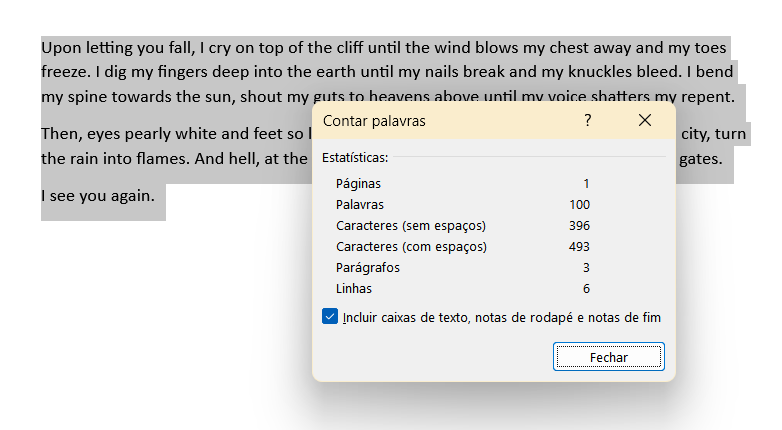Click the Parágrafos statistic label

(x=368, y=267)
